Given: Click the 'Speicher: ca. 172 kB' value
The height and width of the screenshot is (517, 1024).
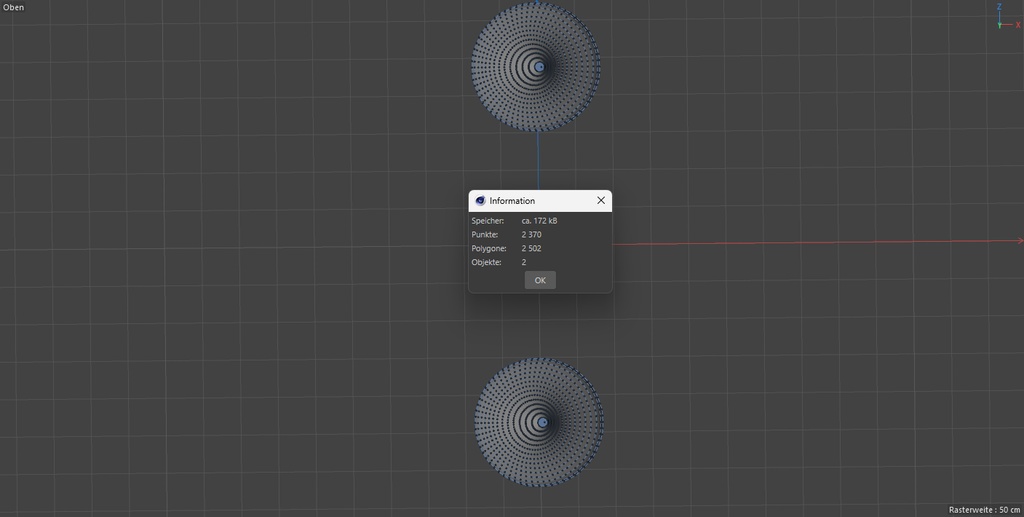Looking at the screenshot, I should pos(539,221).
